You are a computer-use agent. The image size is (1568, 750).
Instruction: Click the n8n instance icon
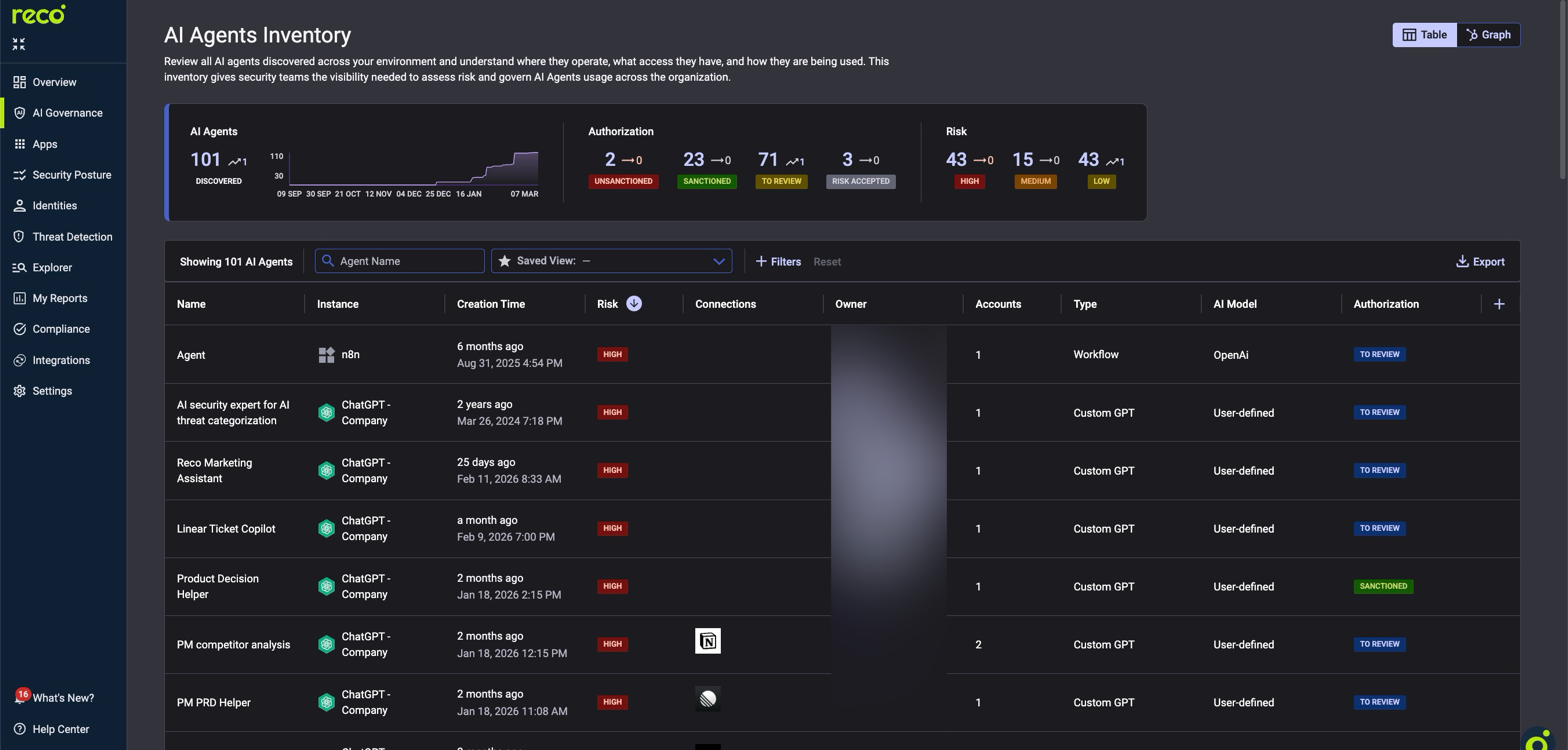pyautogui.click(x=326, y=355)
